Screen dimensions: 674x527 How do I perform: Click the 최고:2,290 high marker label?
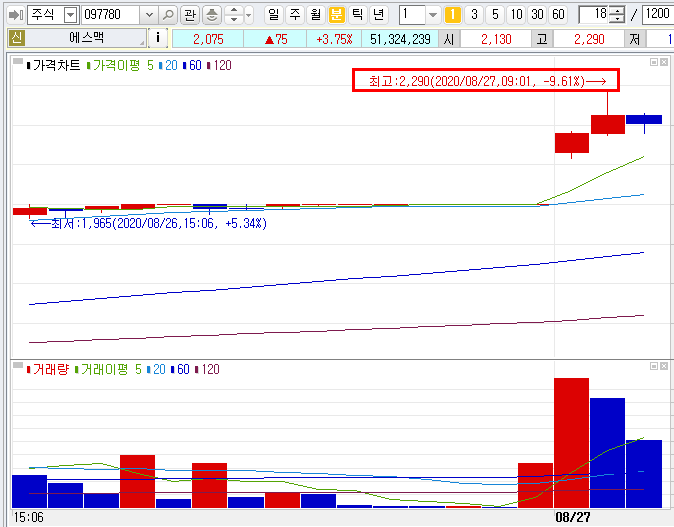click(x=486, y=80)
